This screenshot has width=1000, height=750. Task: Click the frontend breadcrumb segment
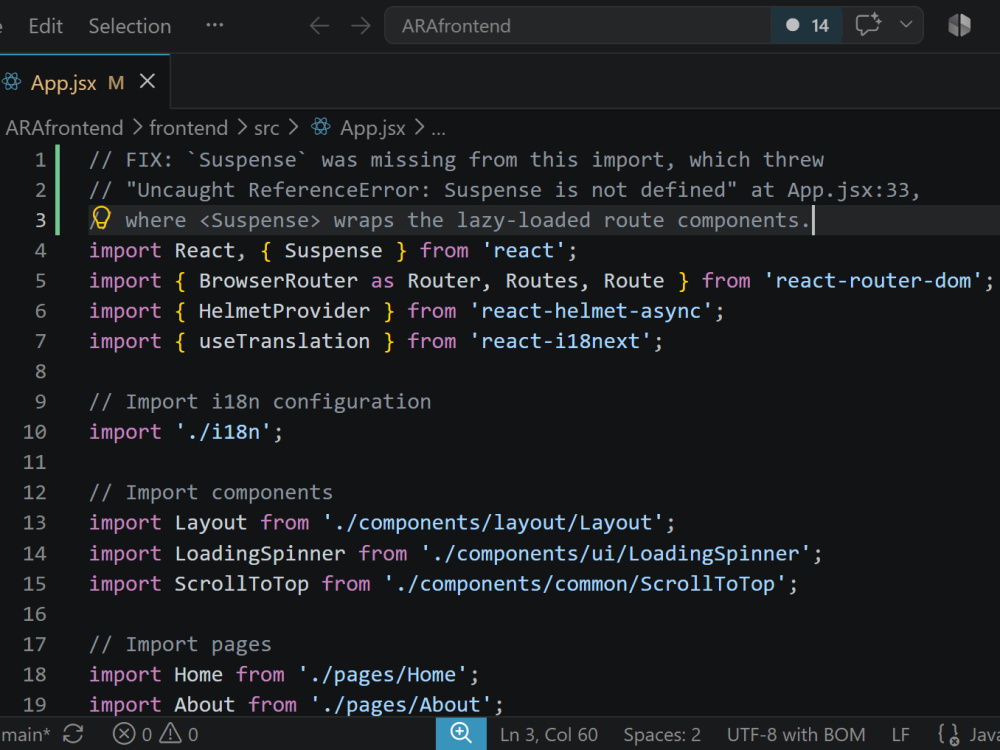pyautogui.click(x=188, y=128)
